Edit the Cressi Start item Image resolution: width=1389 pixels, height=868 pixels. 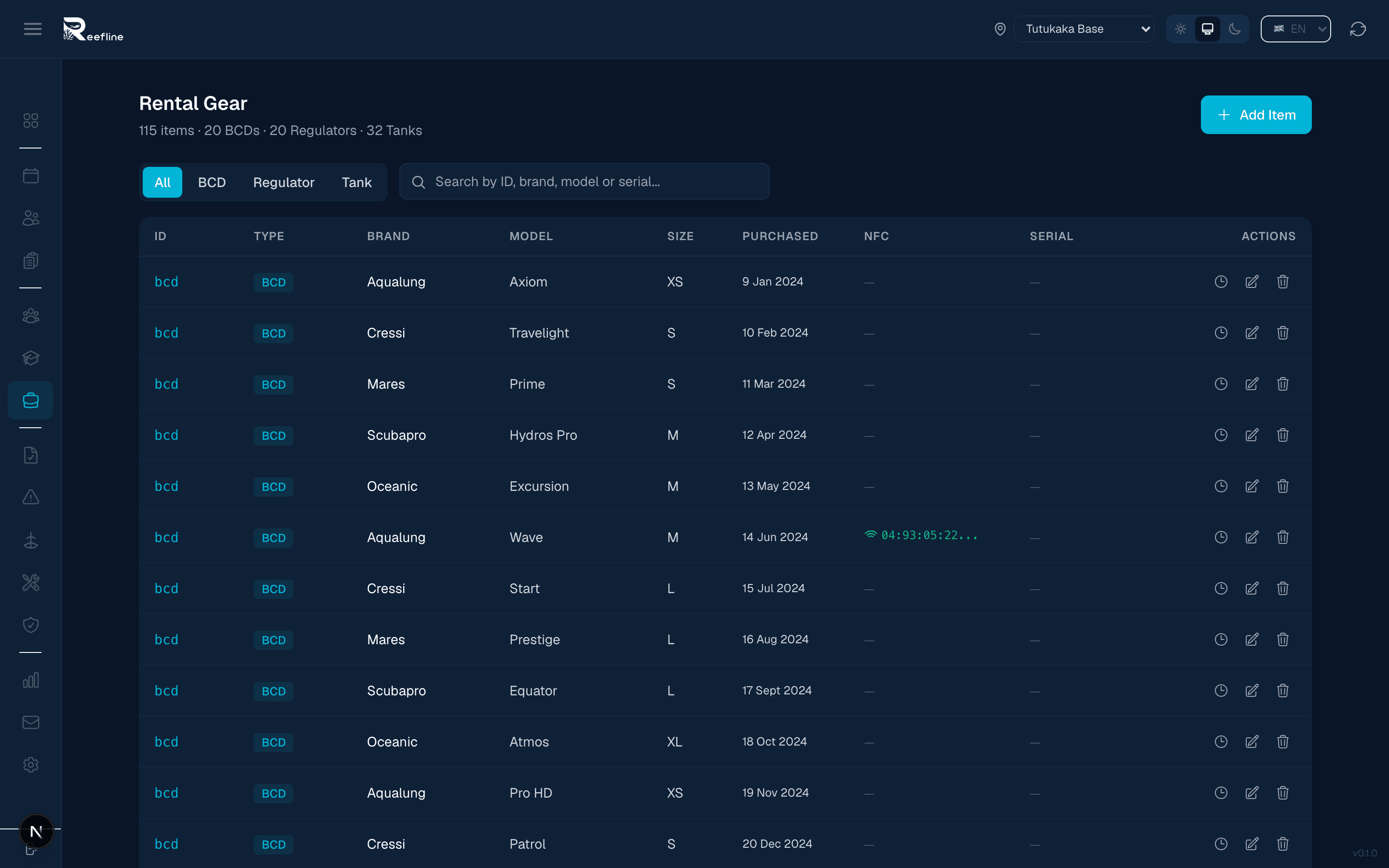click(1252, 588)
